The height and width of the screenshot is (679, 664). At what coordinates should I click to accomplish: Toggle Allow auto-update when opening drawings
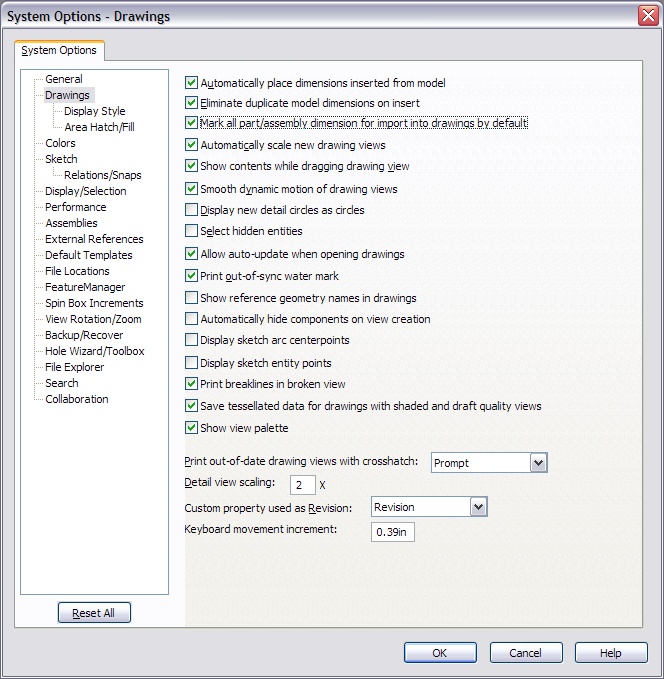[x=191, y=254]
